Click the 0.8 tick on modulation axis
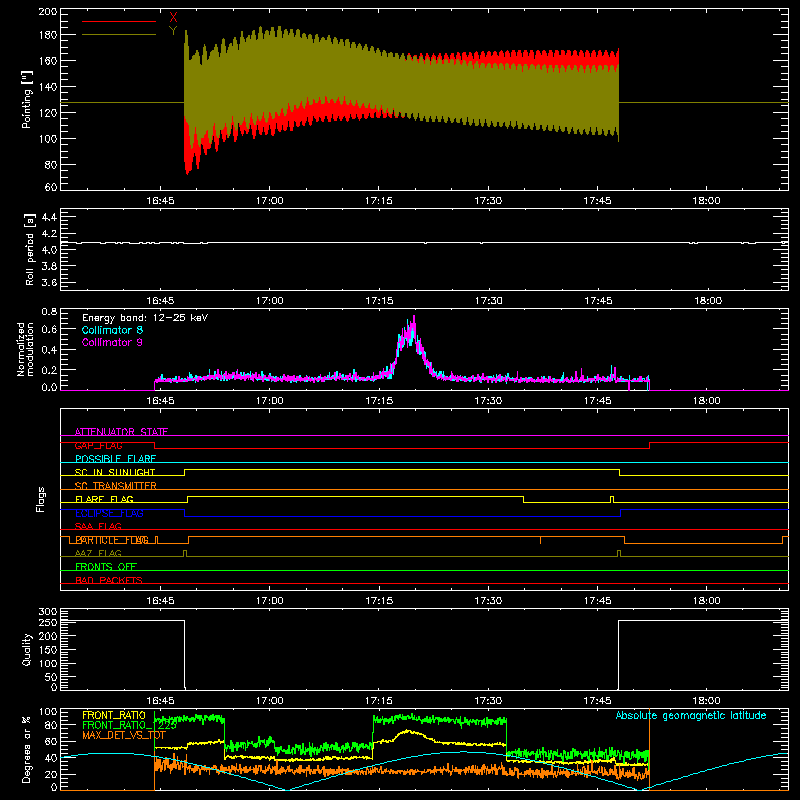Image resolution: width=800 pixels, height=800 pixels. (x=49, y=311)
